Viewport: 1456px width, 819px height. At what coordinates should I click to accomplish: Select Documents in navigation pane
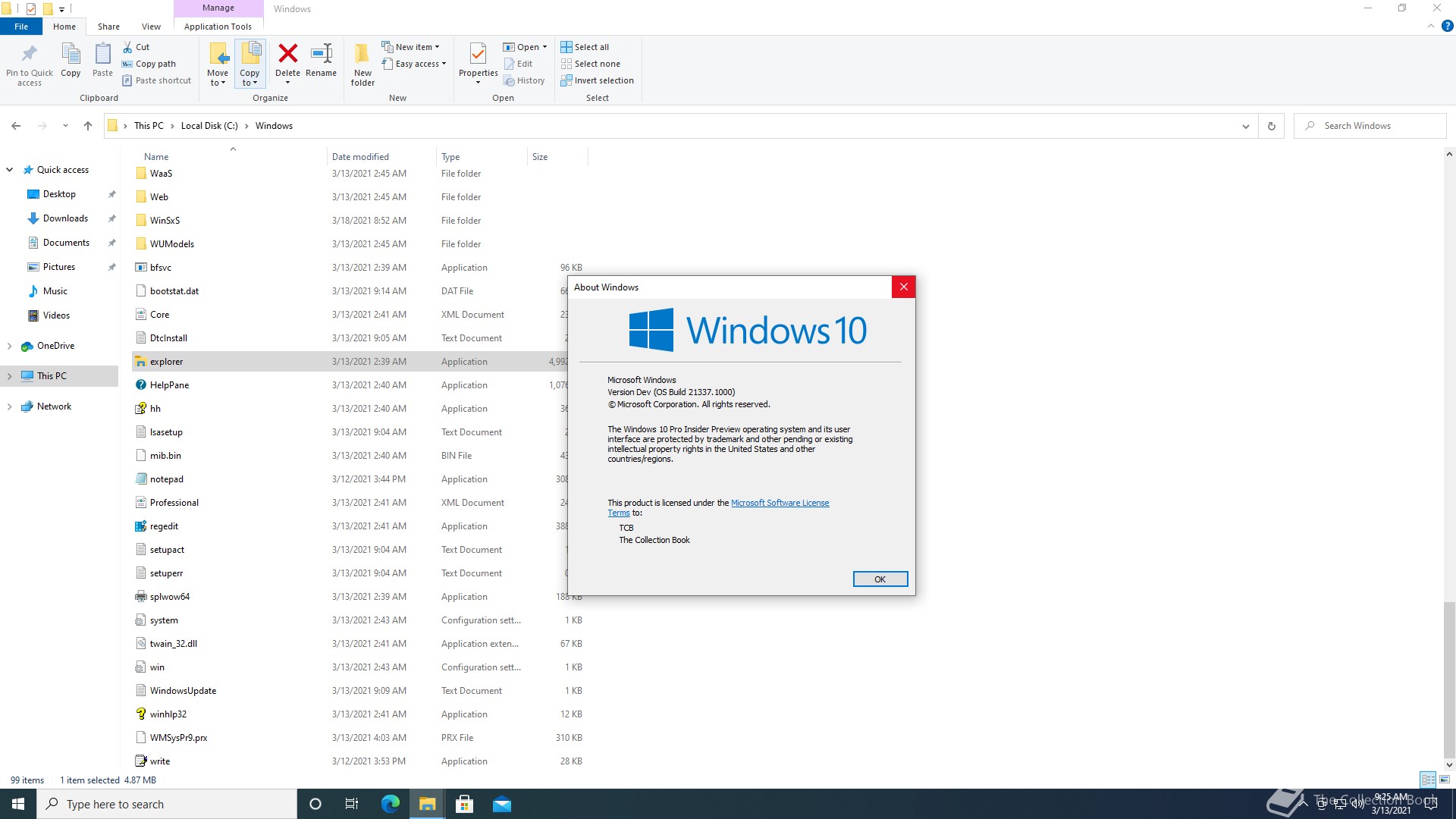[66, 243]
